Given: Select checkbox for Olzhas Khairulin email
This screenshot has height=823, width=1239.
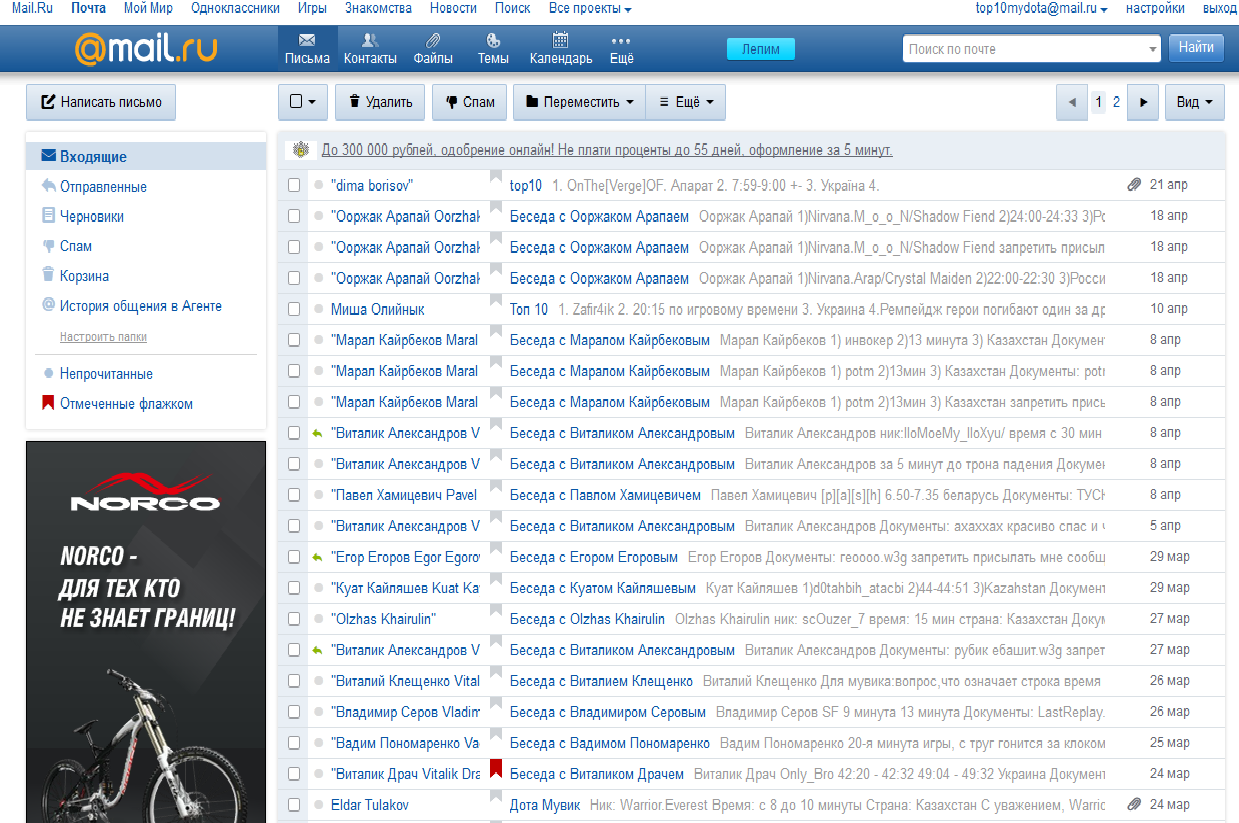Looking at the screenshot, I should tap(294, 619).
